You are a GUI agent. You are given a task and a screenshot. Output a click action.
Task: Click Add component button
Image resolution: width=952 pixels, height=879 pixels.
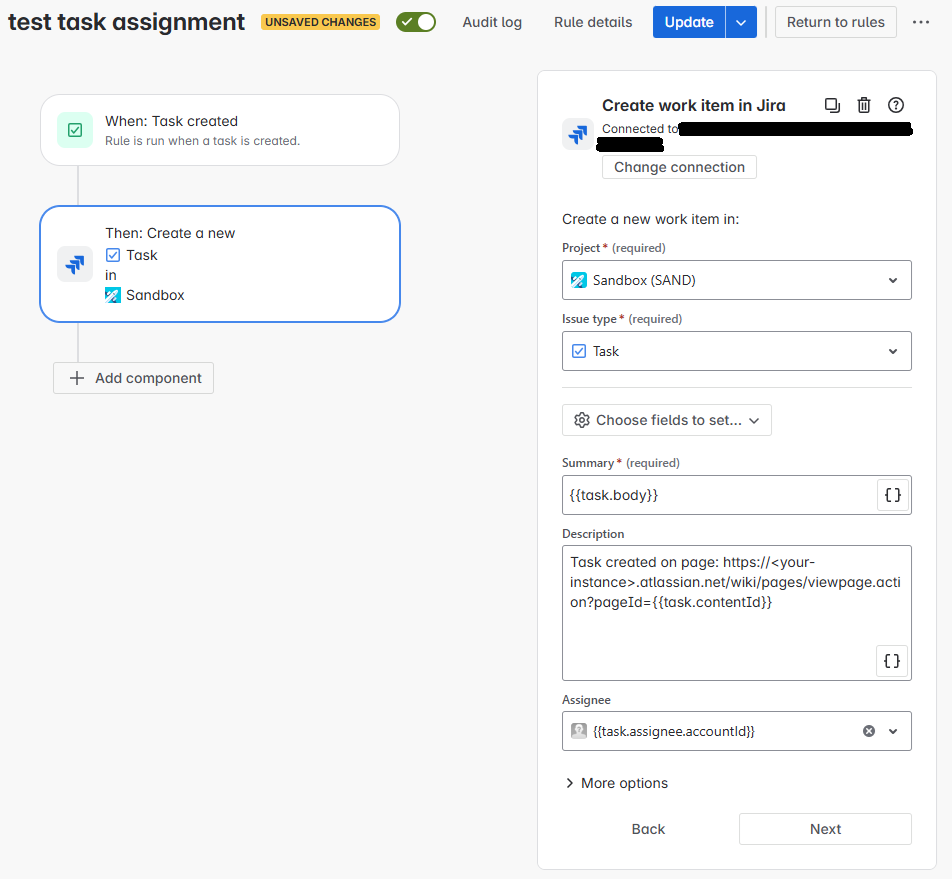pyautogui.click(x=134, y=378)
